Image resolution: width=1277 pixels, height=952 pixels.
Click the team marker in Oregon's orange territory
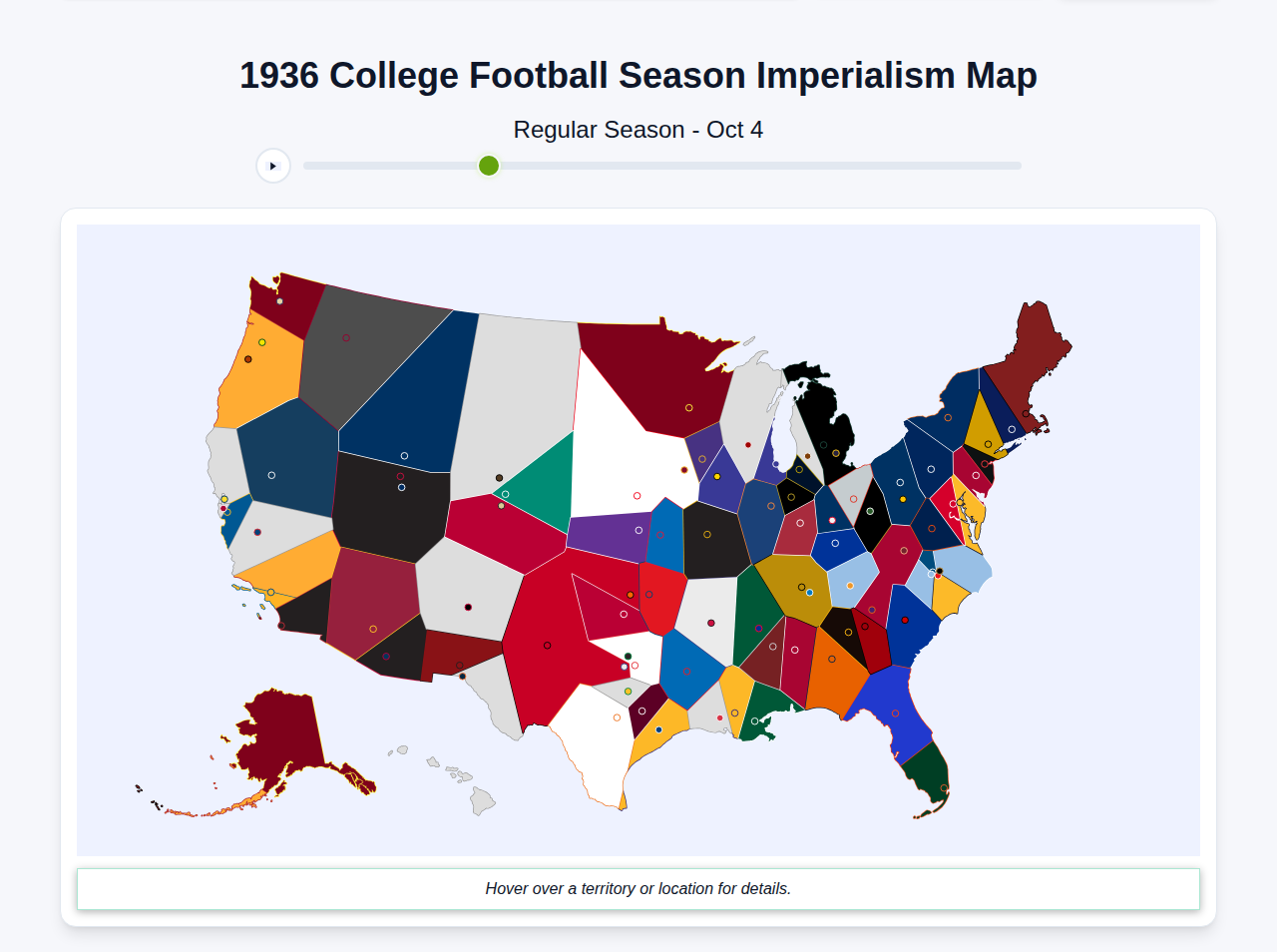(x=261, y=342)
